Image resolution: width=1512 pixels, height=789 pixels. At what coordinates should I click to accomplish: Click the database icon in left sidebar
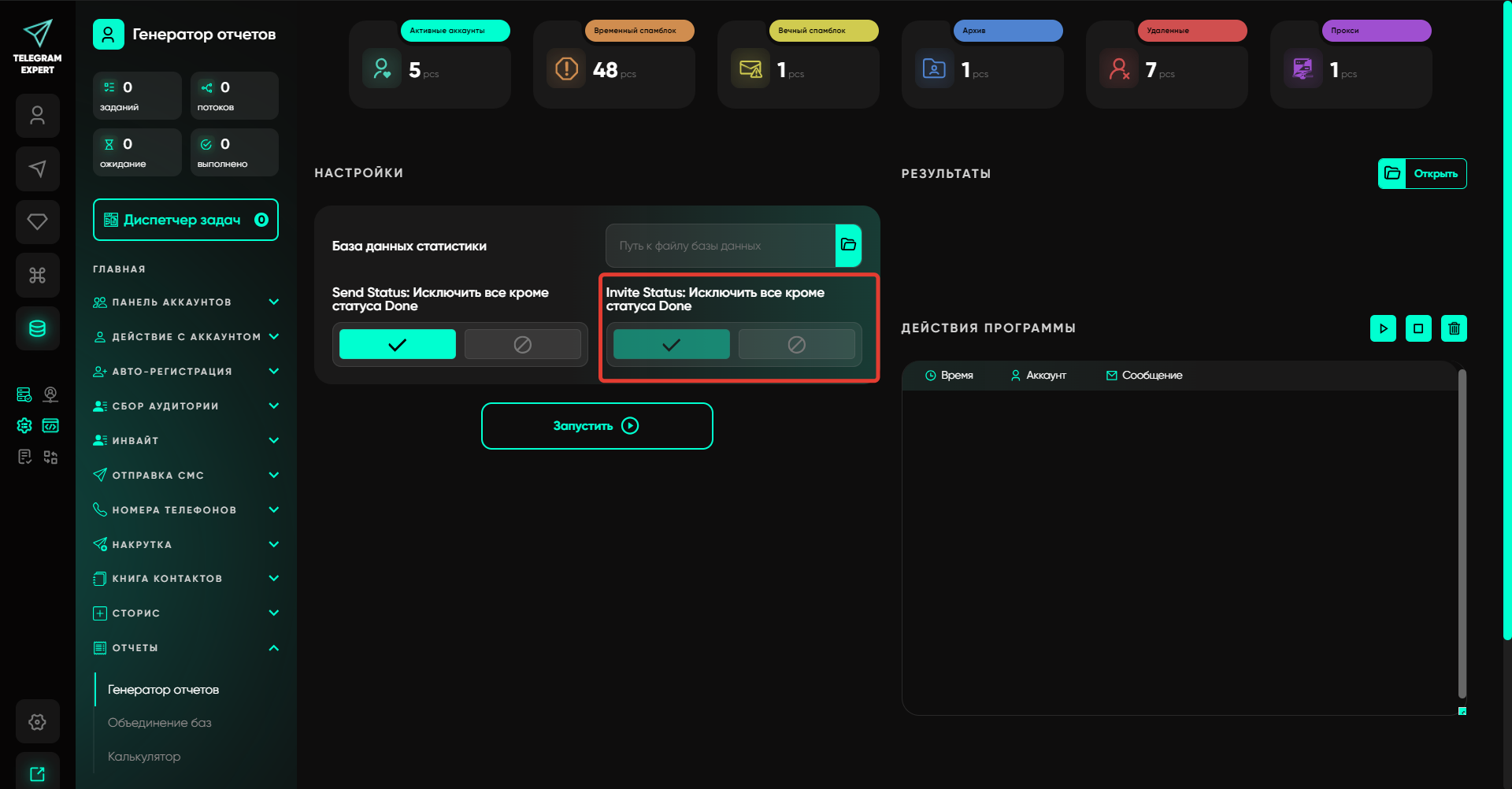37,328
